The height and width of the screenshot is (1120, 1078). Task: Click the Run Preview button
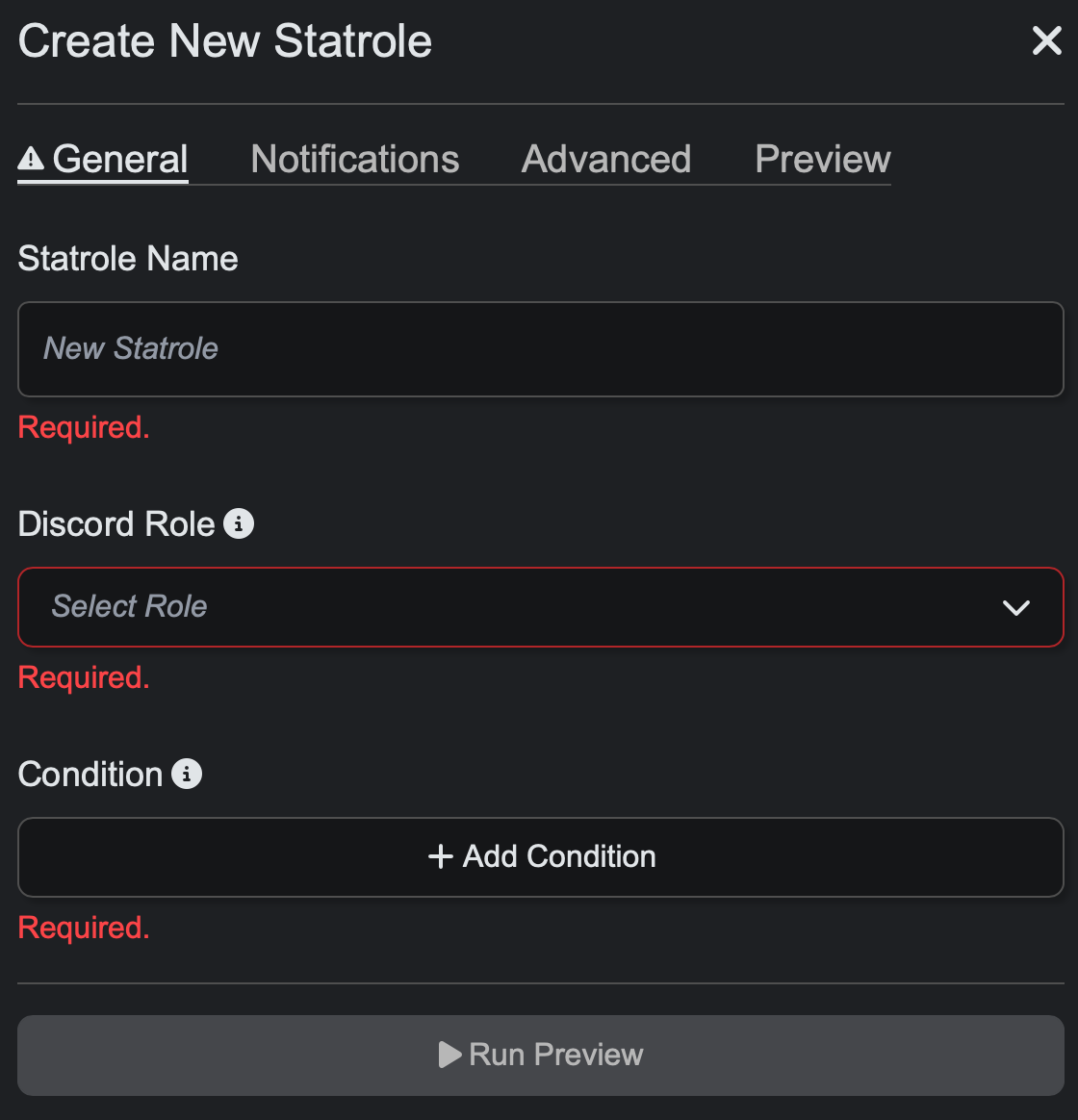540,1056
